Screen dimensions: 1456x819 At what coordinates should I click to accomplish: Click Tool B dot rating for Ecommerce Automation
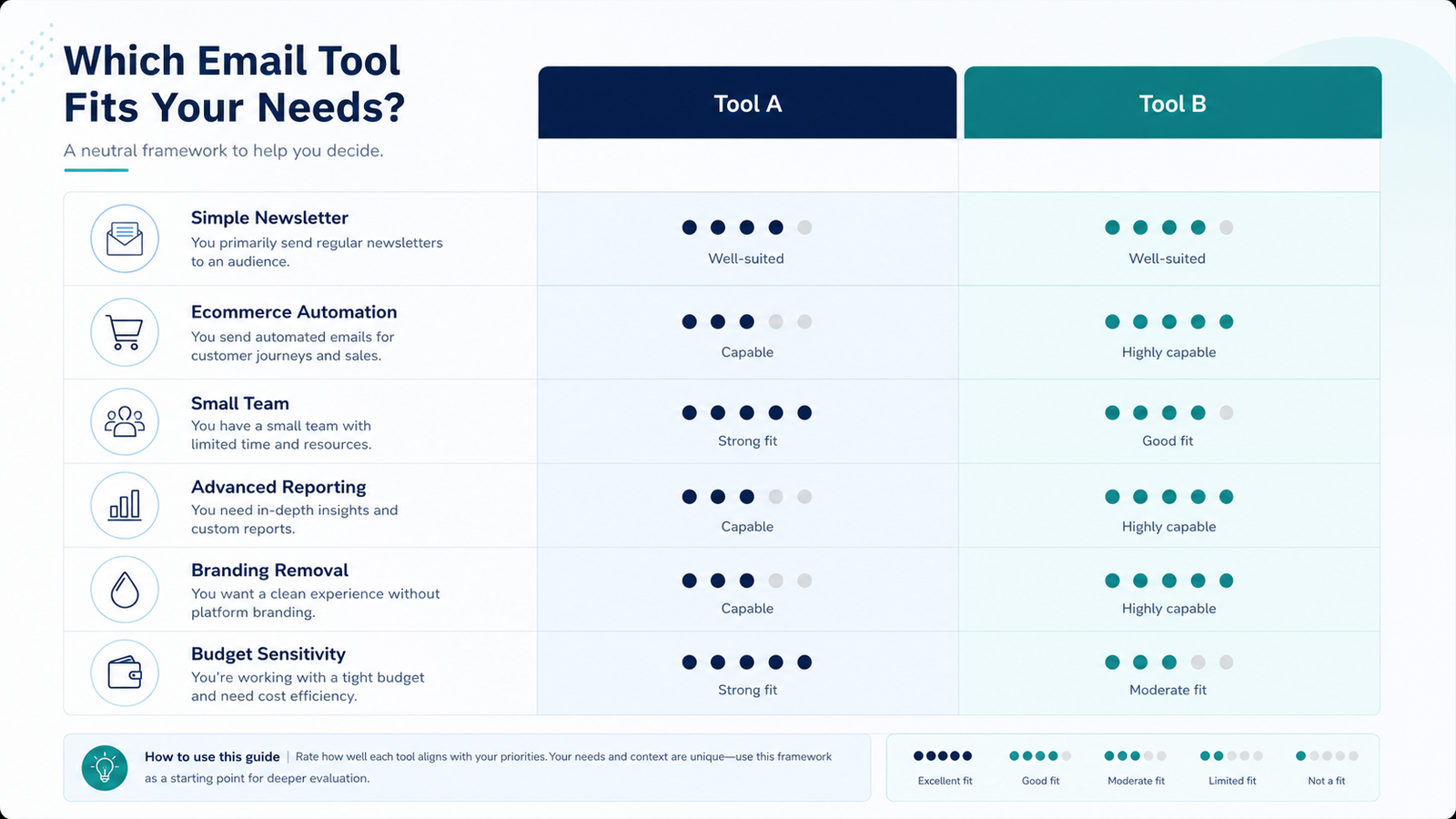pyautogui.click(x=1169, y=321)
